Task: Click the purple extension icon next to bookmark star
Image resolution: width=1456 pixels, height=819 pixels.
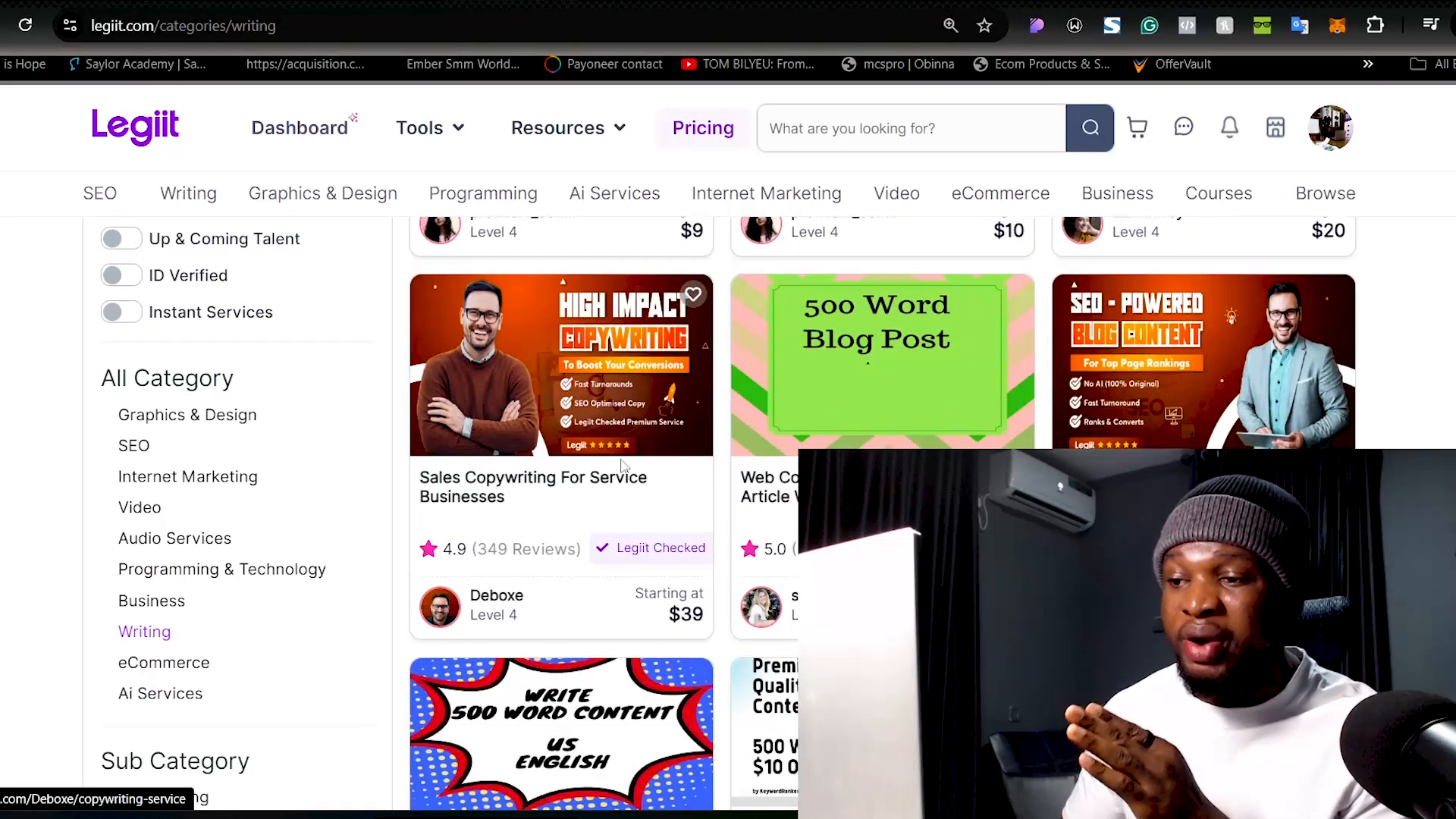Action: 1037,25
